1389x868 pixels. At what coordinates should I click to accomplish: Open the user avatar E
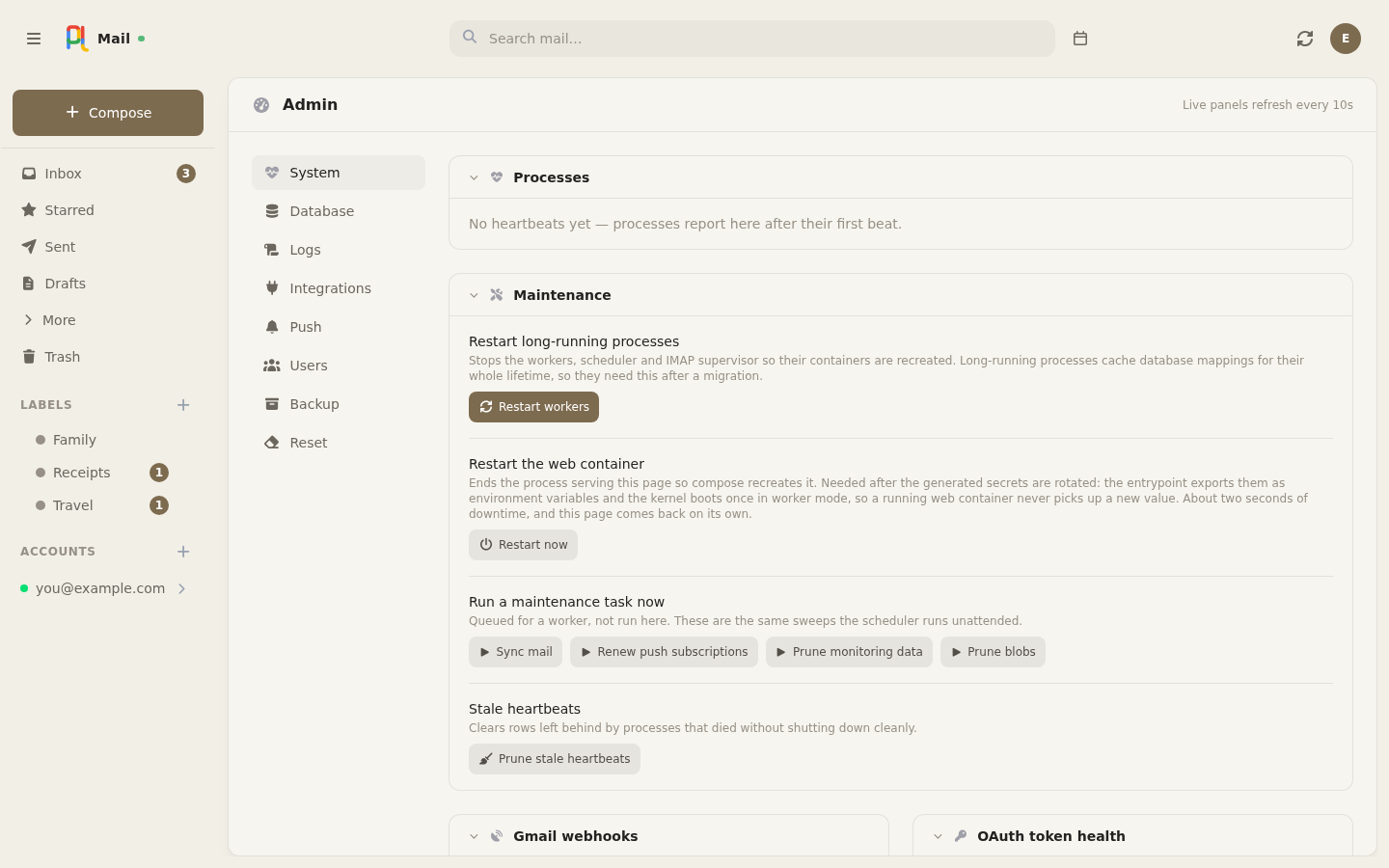coord(1346,39)
